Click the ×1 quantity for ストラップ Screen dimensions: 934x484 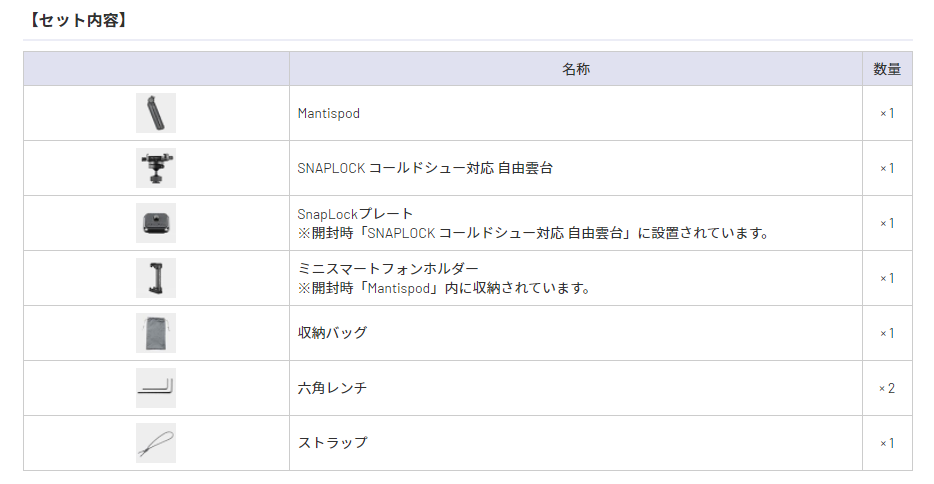point(887,443)
